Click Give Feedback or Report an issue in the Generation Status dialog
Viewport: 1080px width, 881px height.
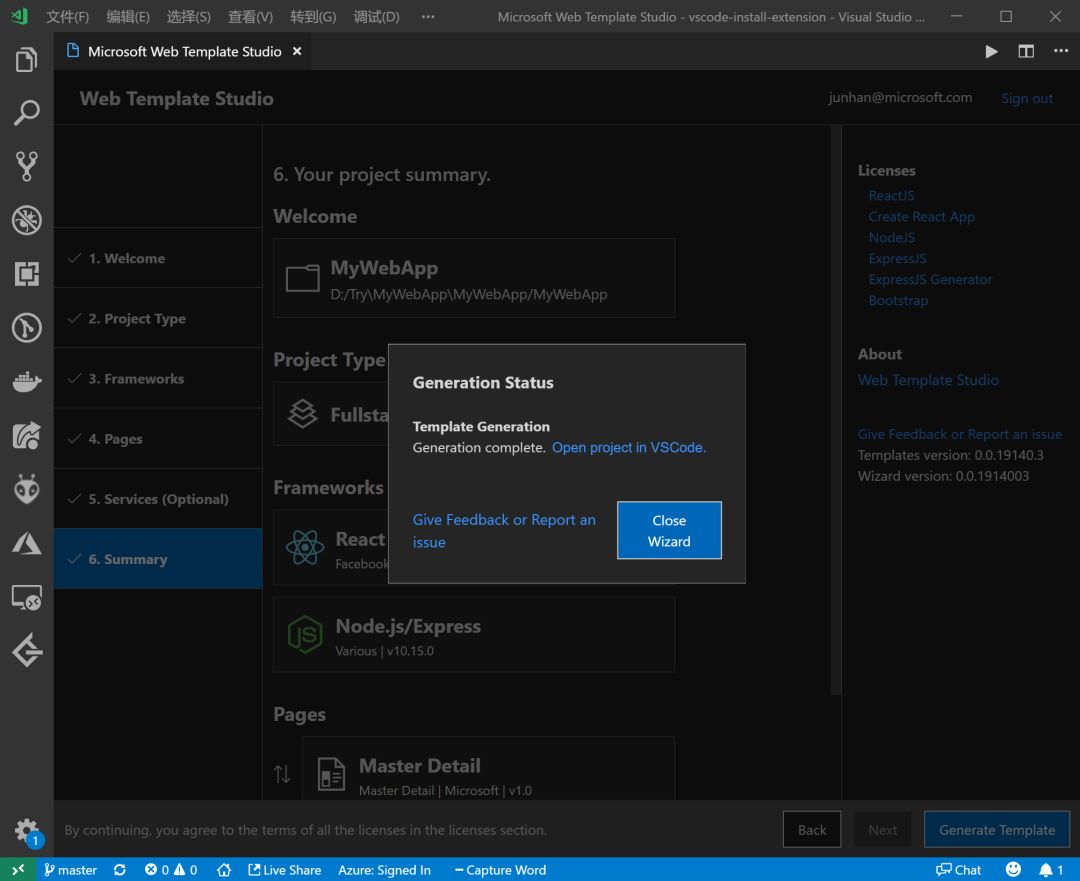coord(503,531)
